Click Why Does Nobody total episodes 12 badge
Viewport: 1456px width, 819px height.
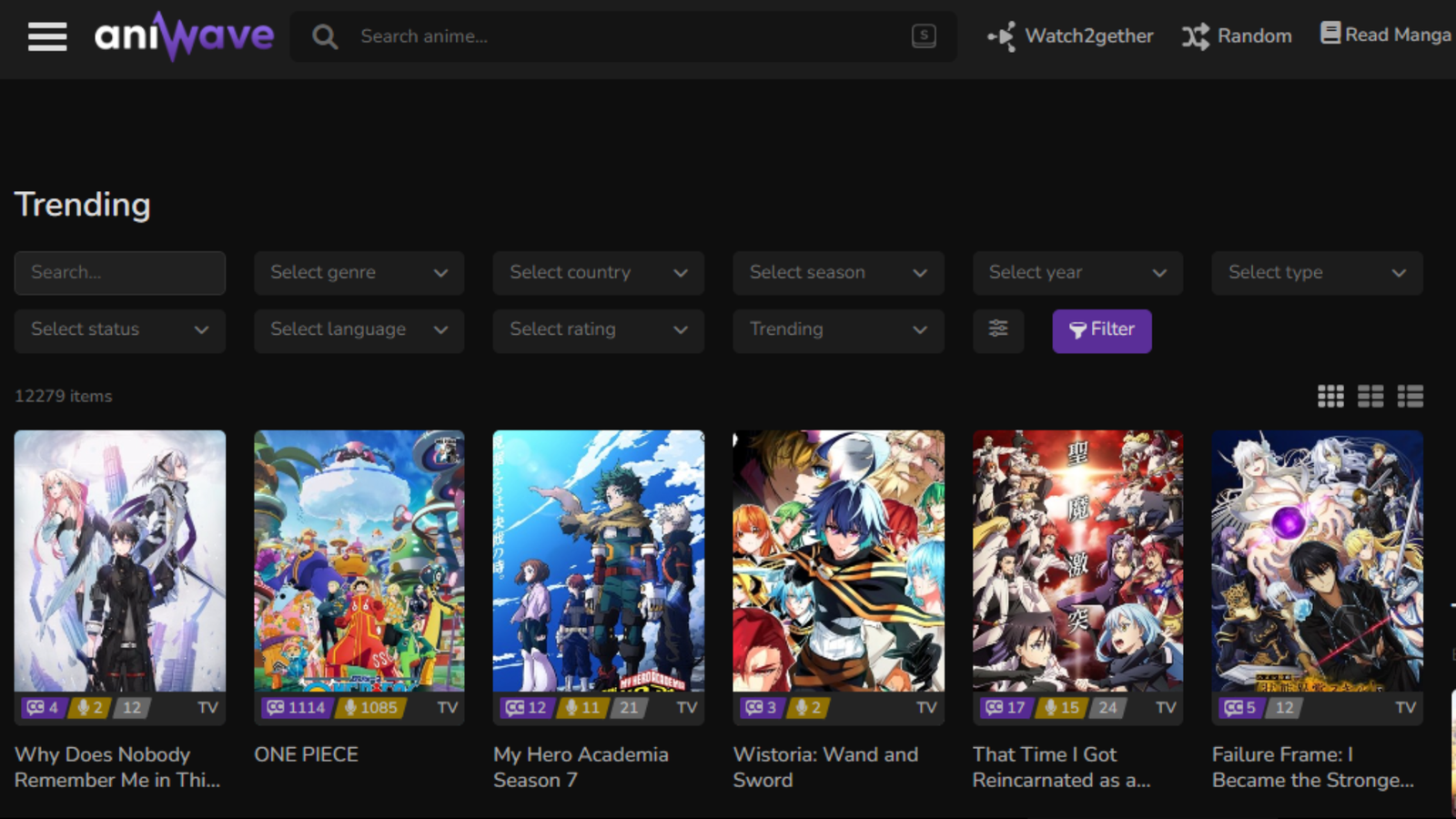point(132,707)
